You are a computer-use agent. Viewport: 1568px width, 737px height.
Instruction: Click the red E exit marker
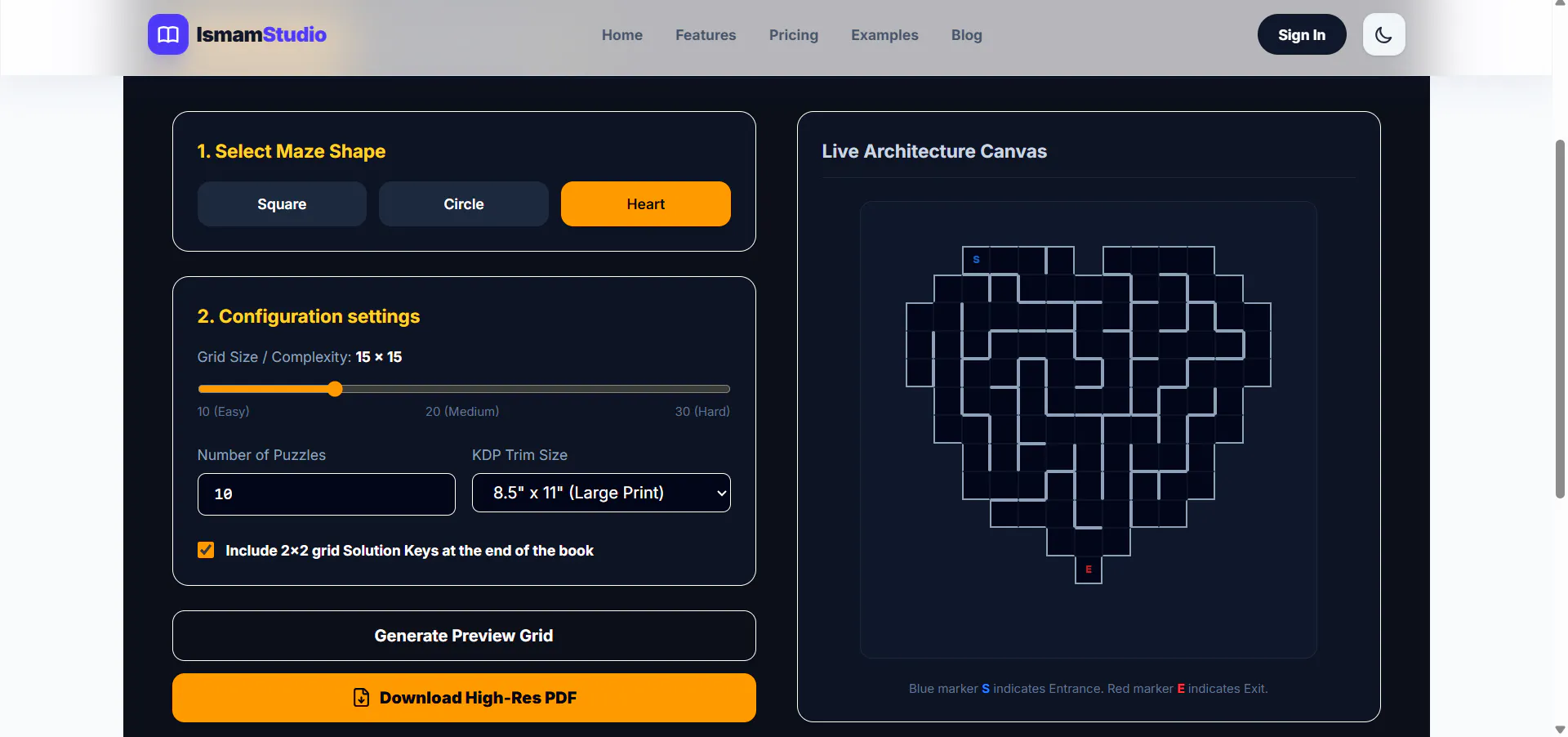click(x=1089, y=569)
